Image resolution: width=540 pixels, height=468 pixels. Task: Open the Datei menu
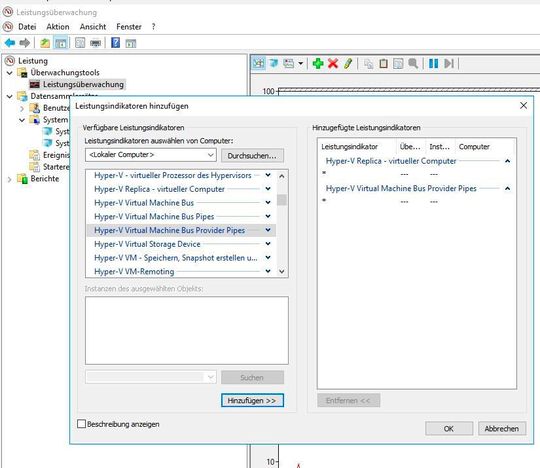point(27,27)
